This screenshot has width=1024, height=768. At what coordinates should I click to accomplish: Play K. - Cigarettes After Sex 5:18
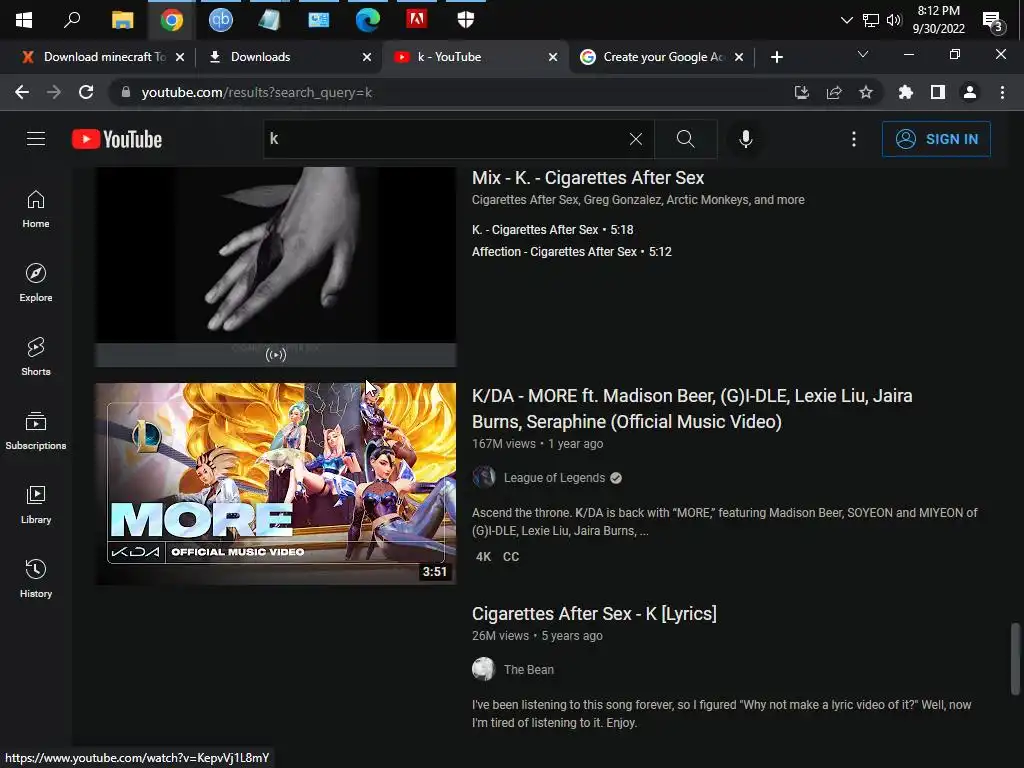click(552, 230)
